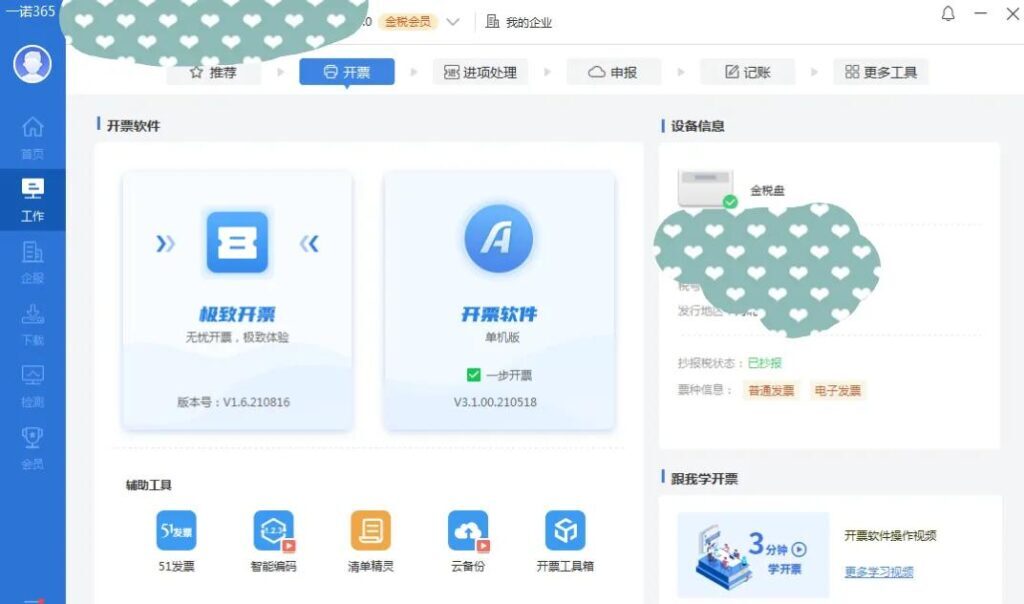Click version text V3.1.00.210518

point(495,402)
